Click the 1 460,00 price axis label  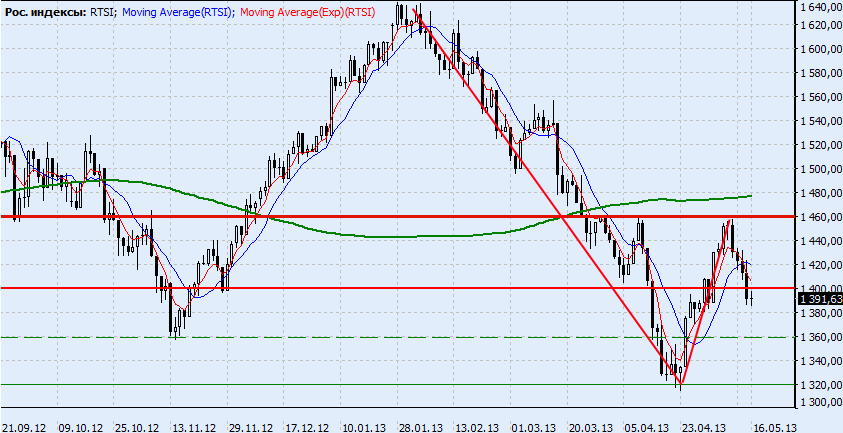[821, 217]
